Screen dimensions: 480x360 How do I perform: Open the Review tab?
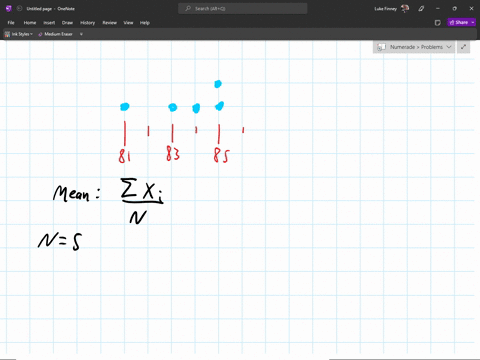(109, 23)
